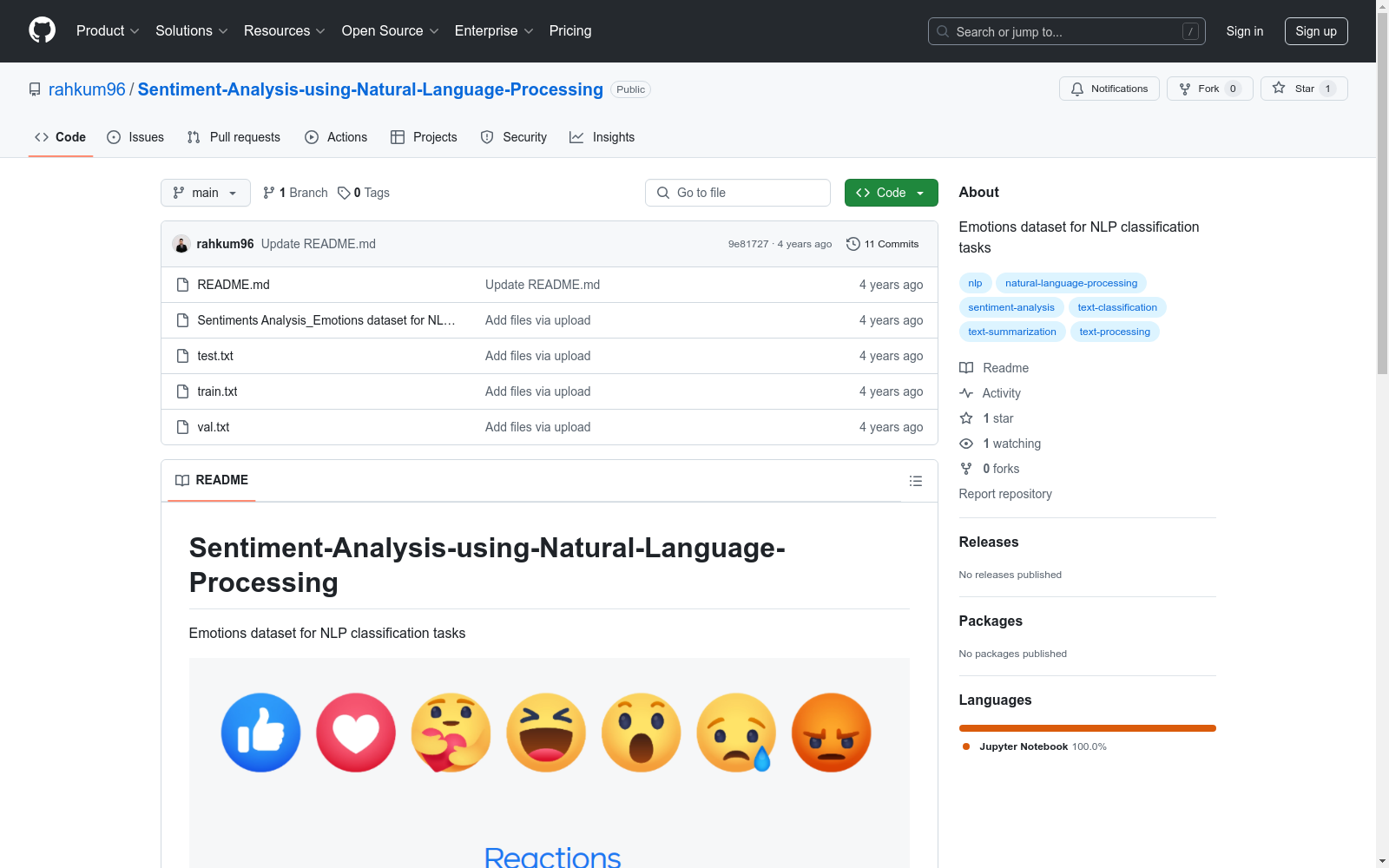Click the Sign in link
Screen dimensions: 1389x868
1245,31
